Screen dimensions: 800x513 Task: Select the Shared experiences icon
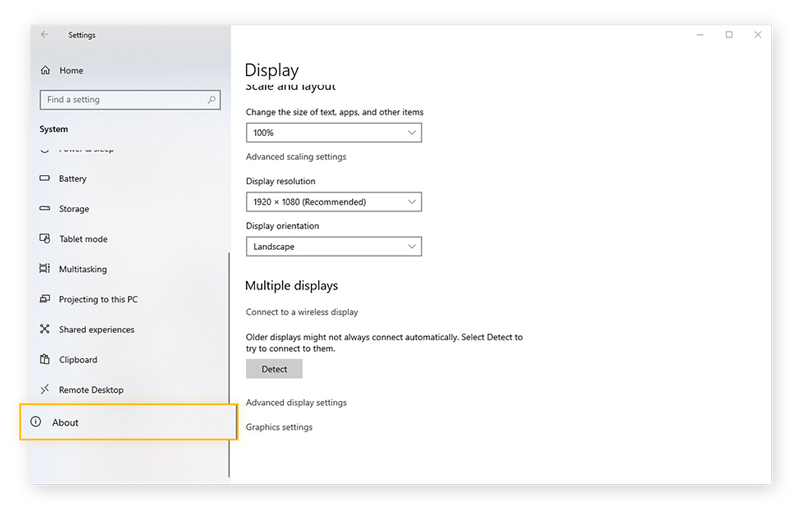(x=45, y=329)
